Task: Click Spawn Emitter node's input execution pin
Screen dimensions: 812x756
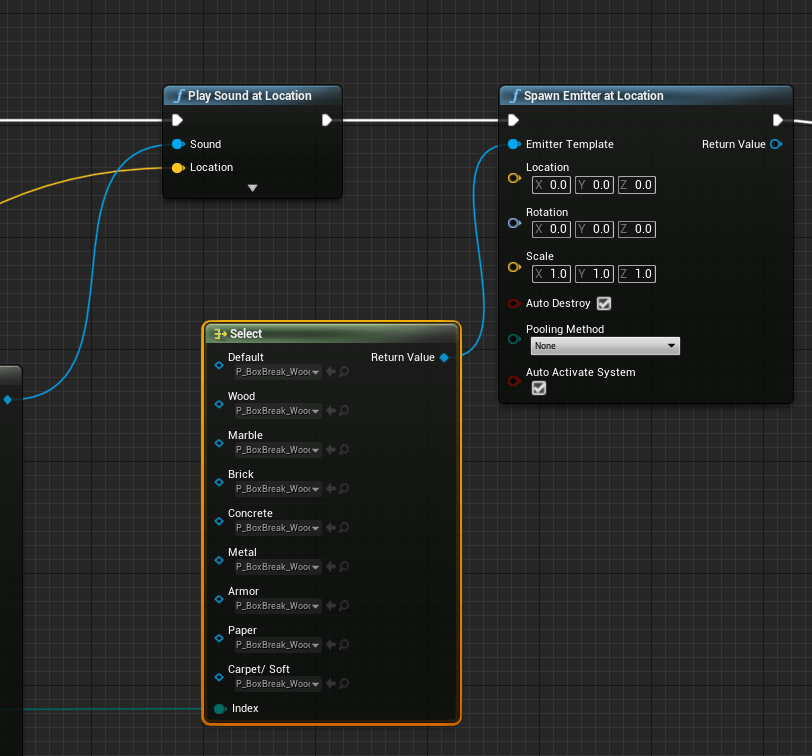Action: point(513,120)
